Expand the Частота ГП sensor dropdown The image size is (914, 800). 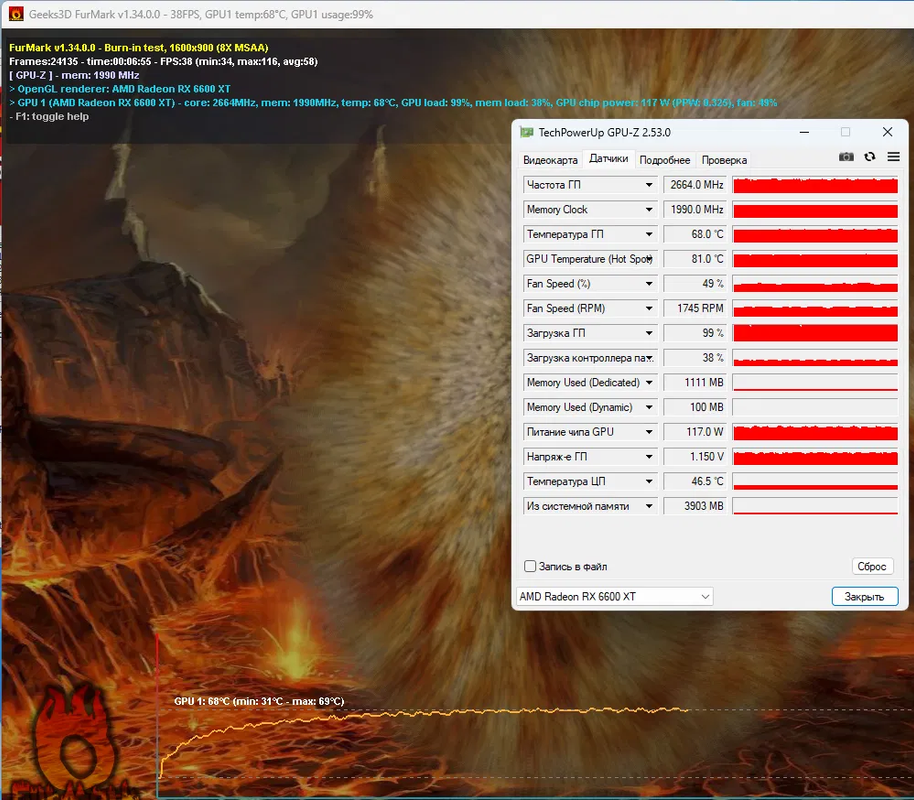coord(649,185)
